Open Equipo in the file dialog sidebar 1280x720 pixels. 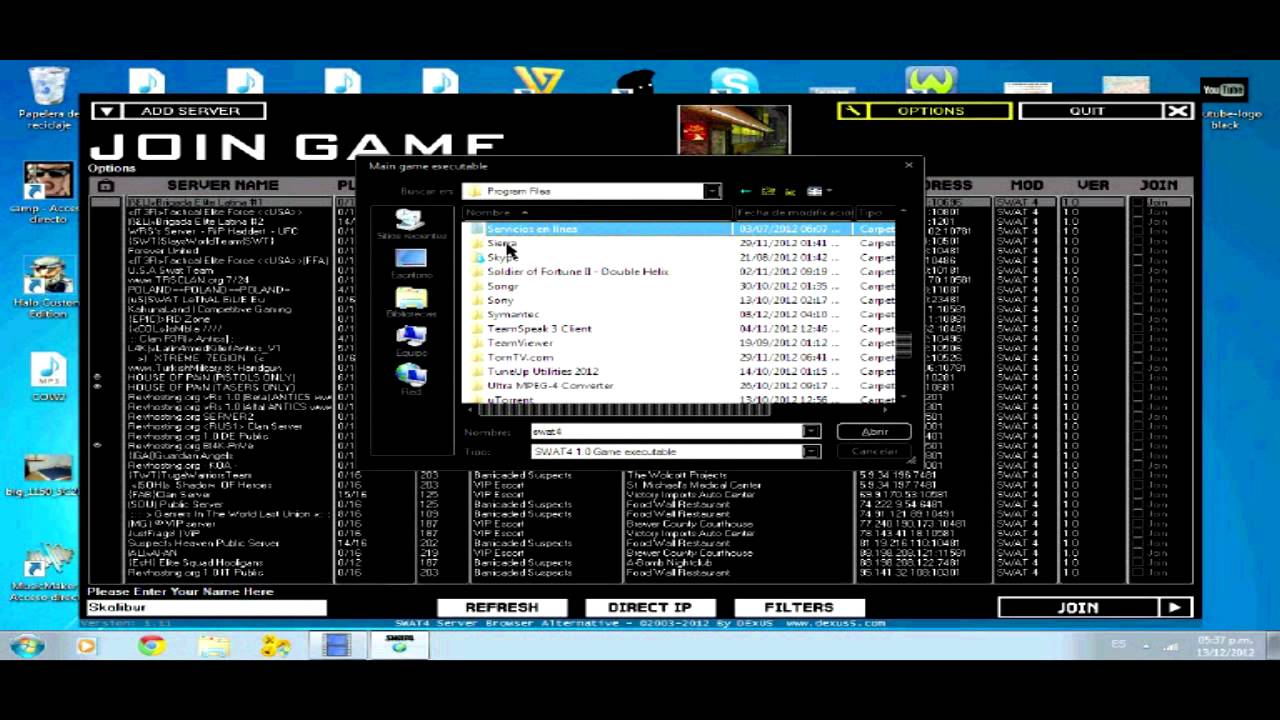pyautogui.click(x=411, y=340)
